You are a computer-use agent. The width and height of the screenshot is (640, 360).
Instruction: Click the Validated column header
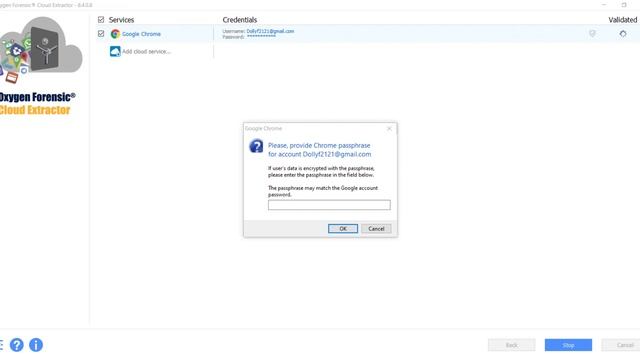(x=622, y=20)
